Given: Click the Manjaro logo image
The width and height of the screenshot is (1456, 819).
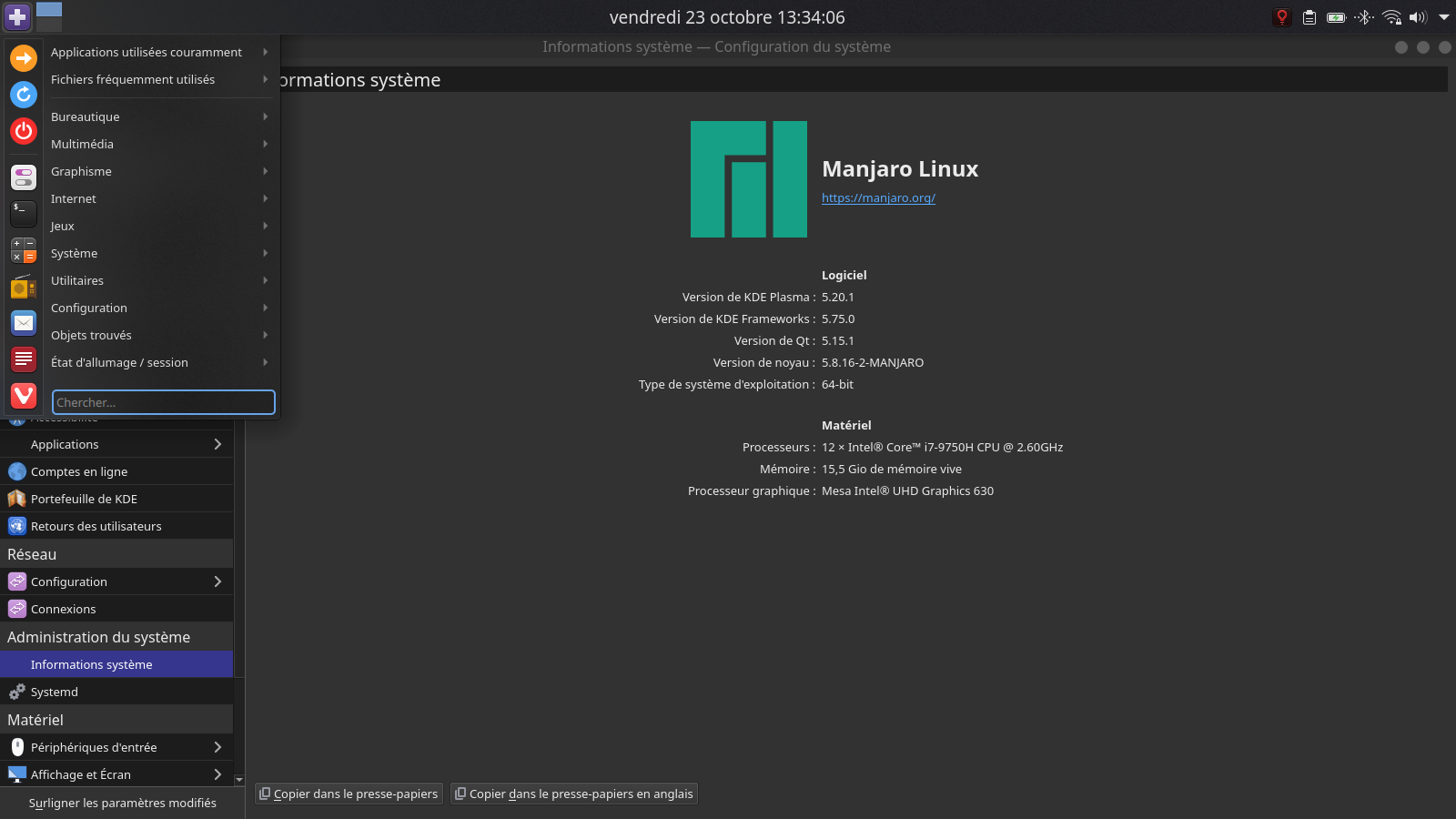Looking at the screenshot, I should point(749,179).
